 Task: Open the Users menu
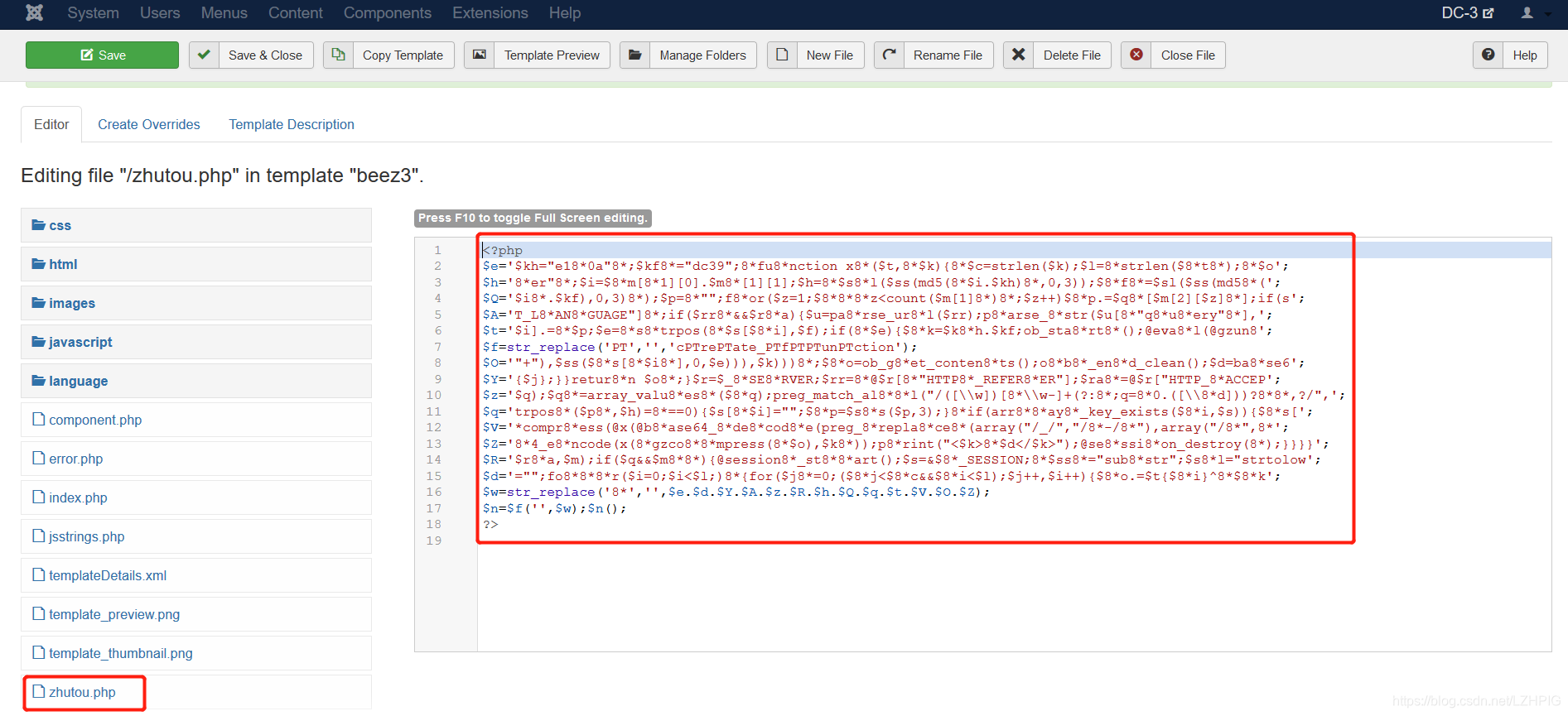click(160, 13)
